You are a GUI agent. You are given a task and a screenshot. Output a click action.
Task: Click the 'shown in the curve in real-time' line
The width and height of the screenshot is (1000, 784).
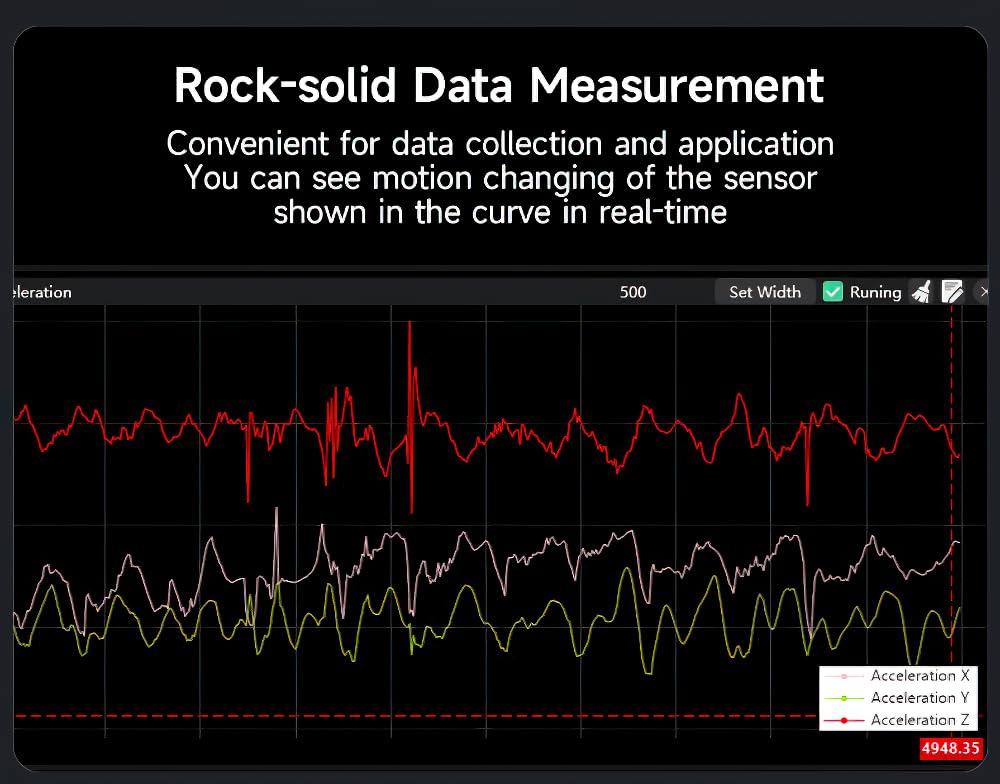(499, 213)
